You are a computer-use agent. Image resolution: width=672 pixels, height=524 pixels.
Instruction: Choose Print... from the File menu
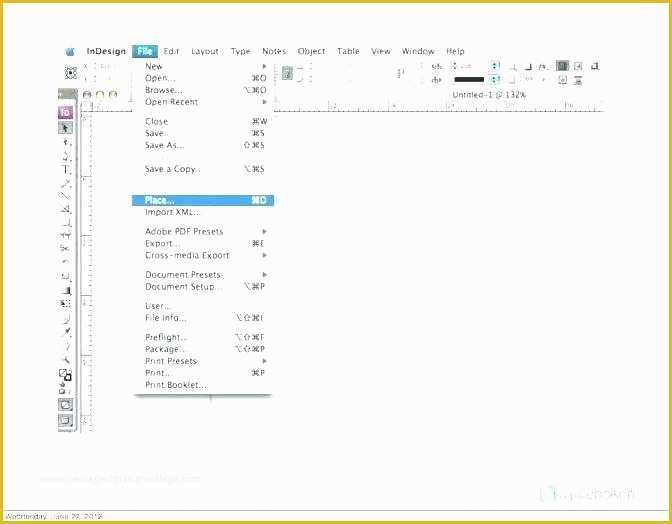pyautogui.click(x=203, y=373)
